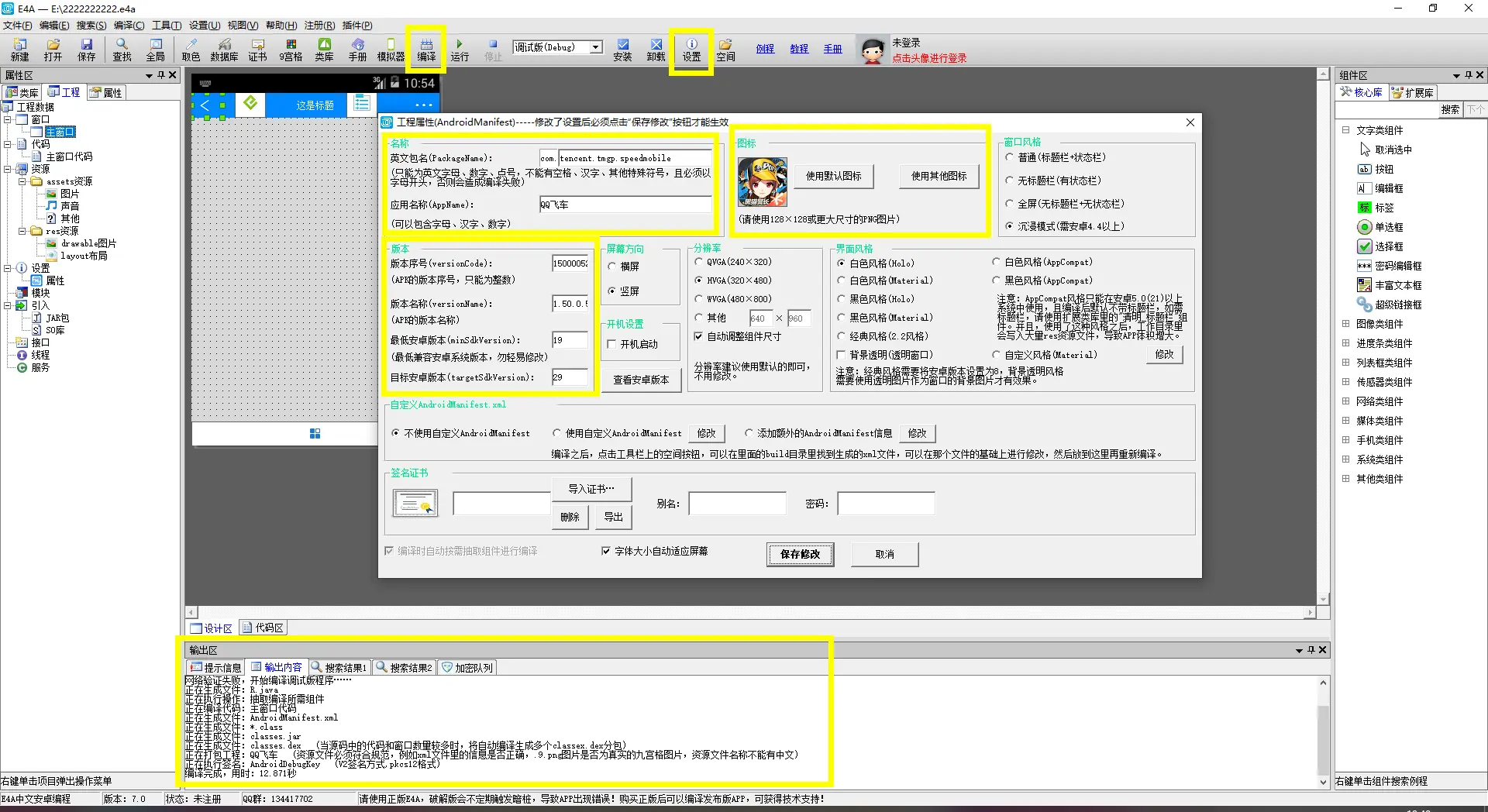Viewport: 1488px width, 812px height.
Task: Click the 新建 (New) toolbar icon
Action: click(19, 50)
